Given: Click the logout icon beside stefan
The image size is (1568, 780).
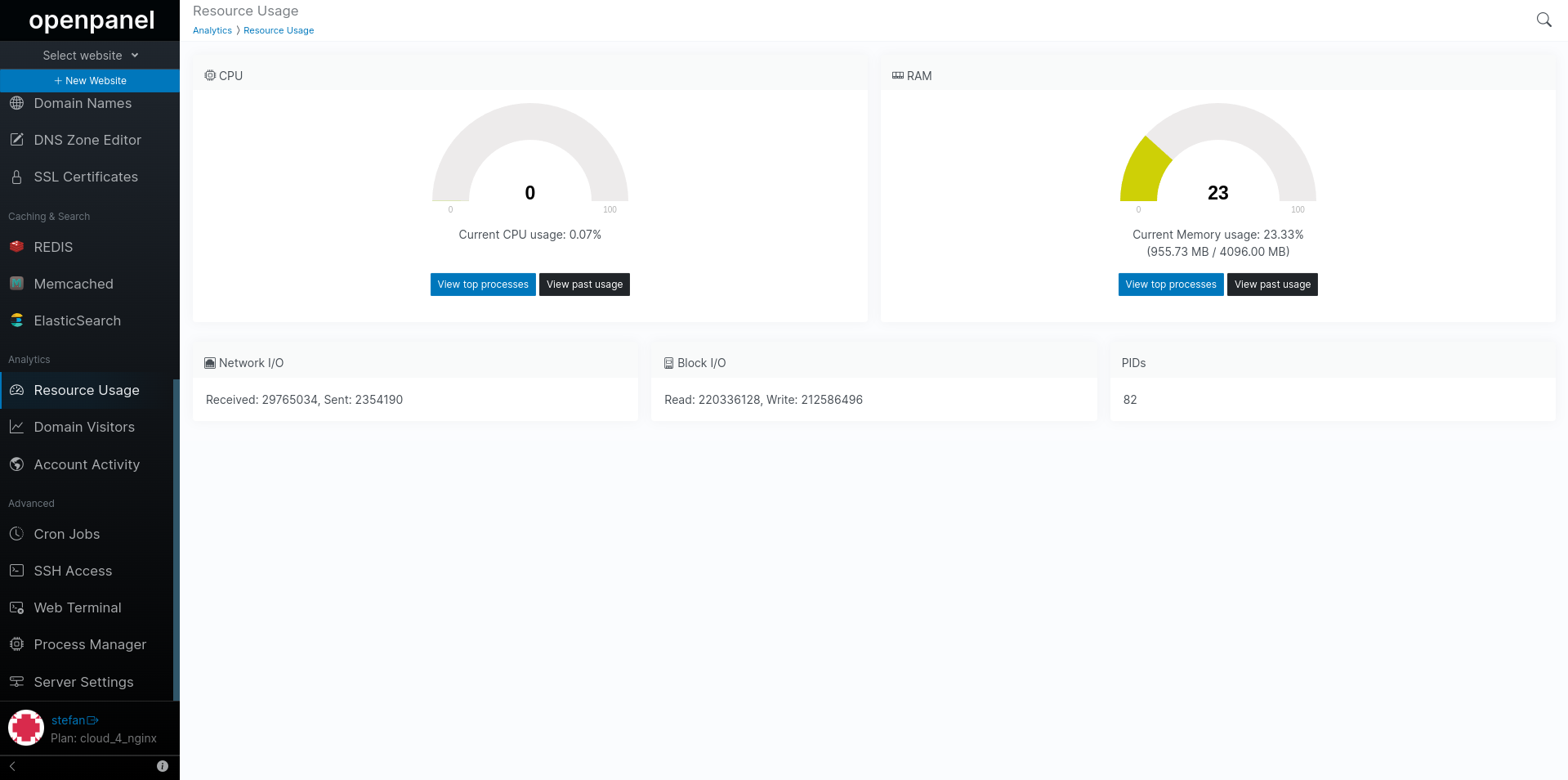Looking at the screenshot, I should coord(92,720).
